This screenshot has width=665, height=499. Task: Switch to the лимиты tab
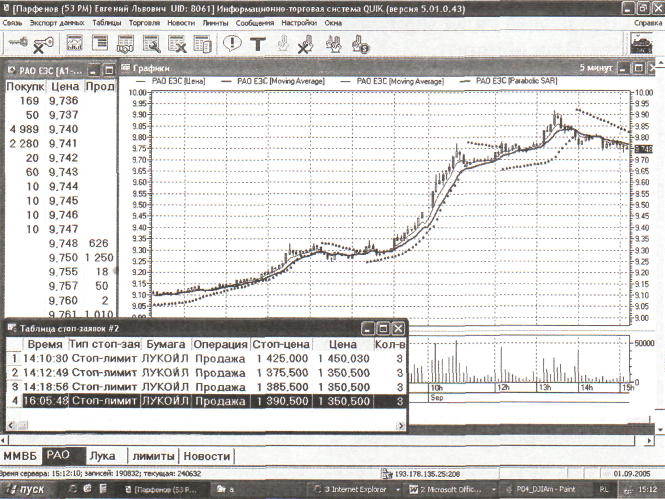tap(153, 456)
